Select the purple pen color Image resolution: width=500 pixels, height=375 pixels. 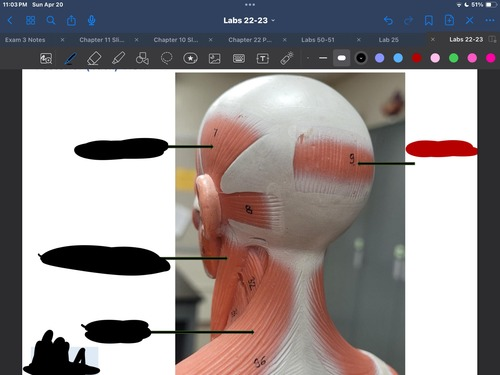click(380, 58)
